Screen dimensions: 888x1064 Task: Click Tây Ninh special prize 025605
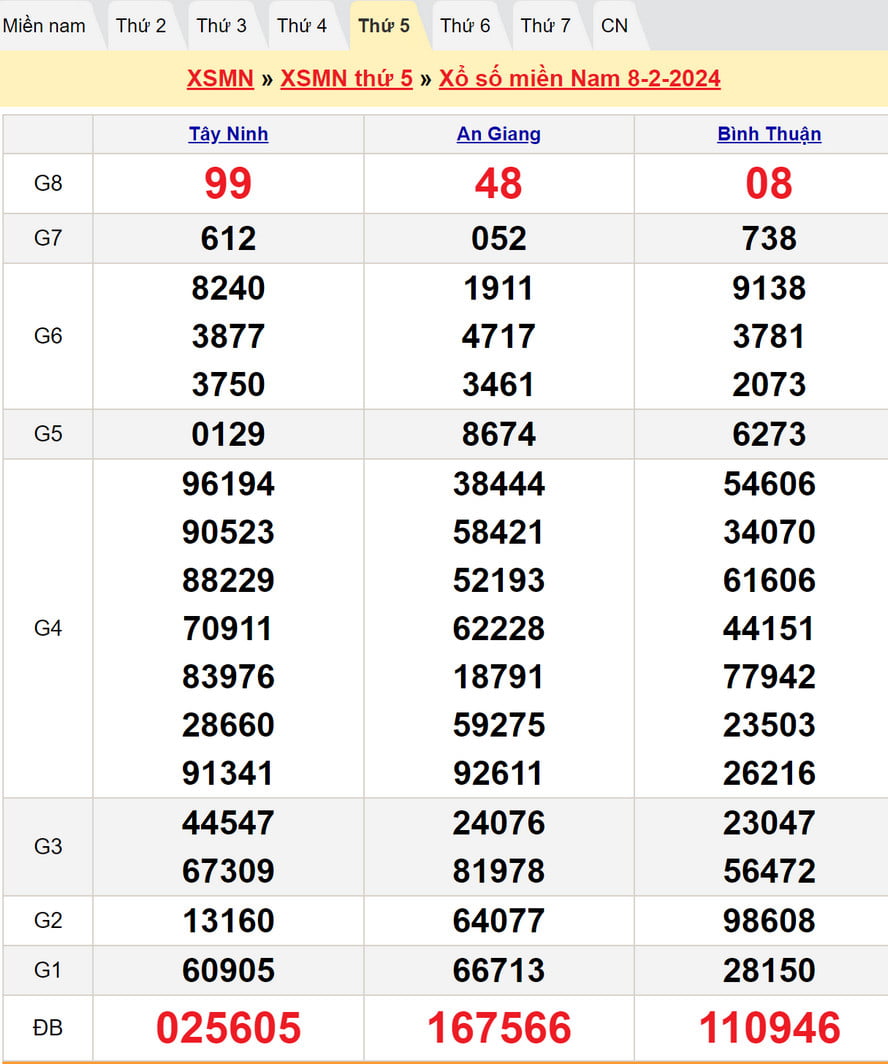tap(228, 1028)
